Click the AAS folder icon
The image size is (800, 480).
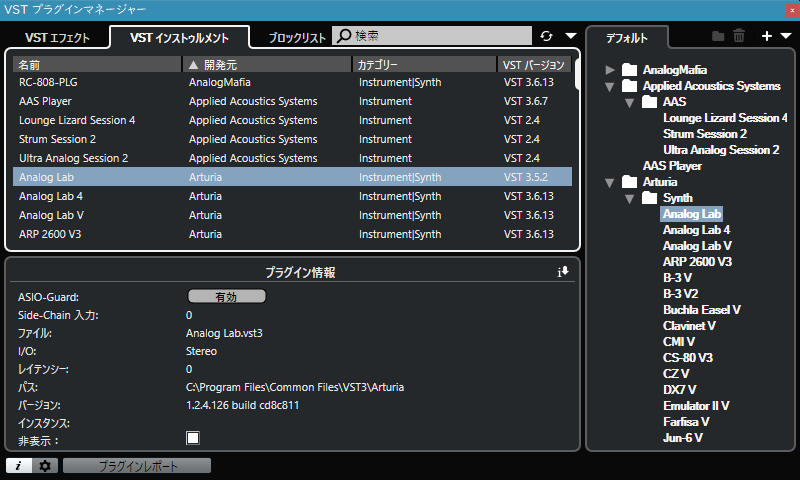(649, 102)
